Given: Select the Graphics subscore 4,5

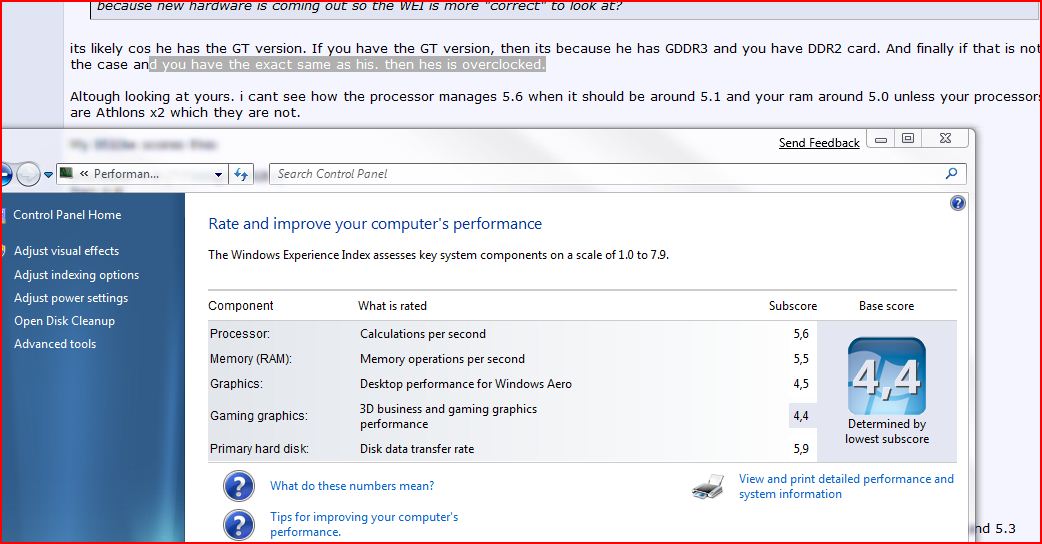Looking at the screenshot, I should point(801,384).
